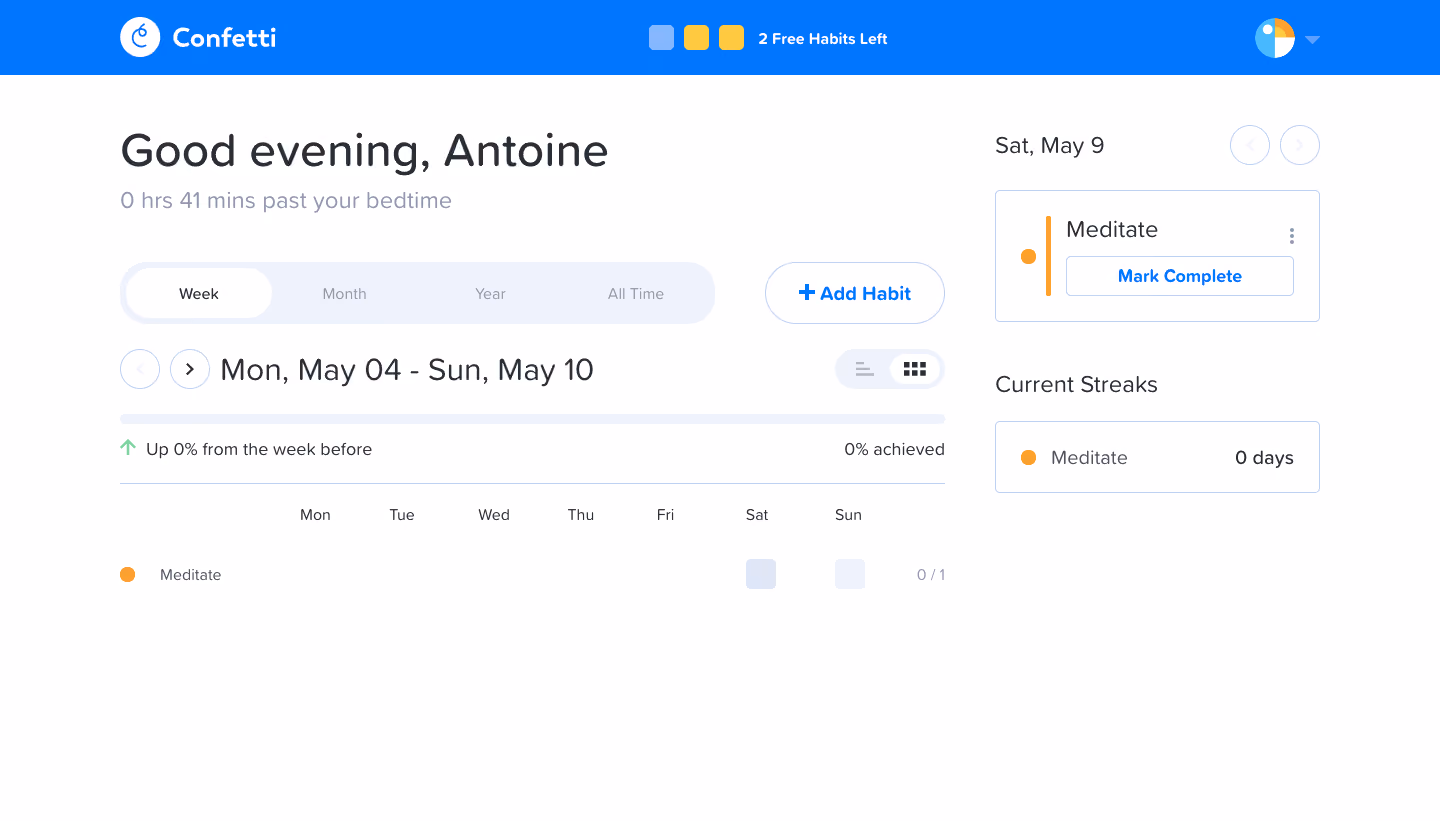Click the Meditate streak entry

pos(1157,457)
